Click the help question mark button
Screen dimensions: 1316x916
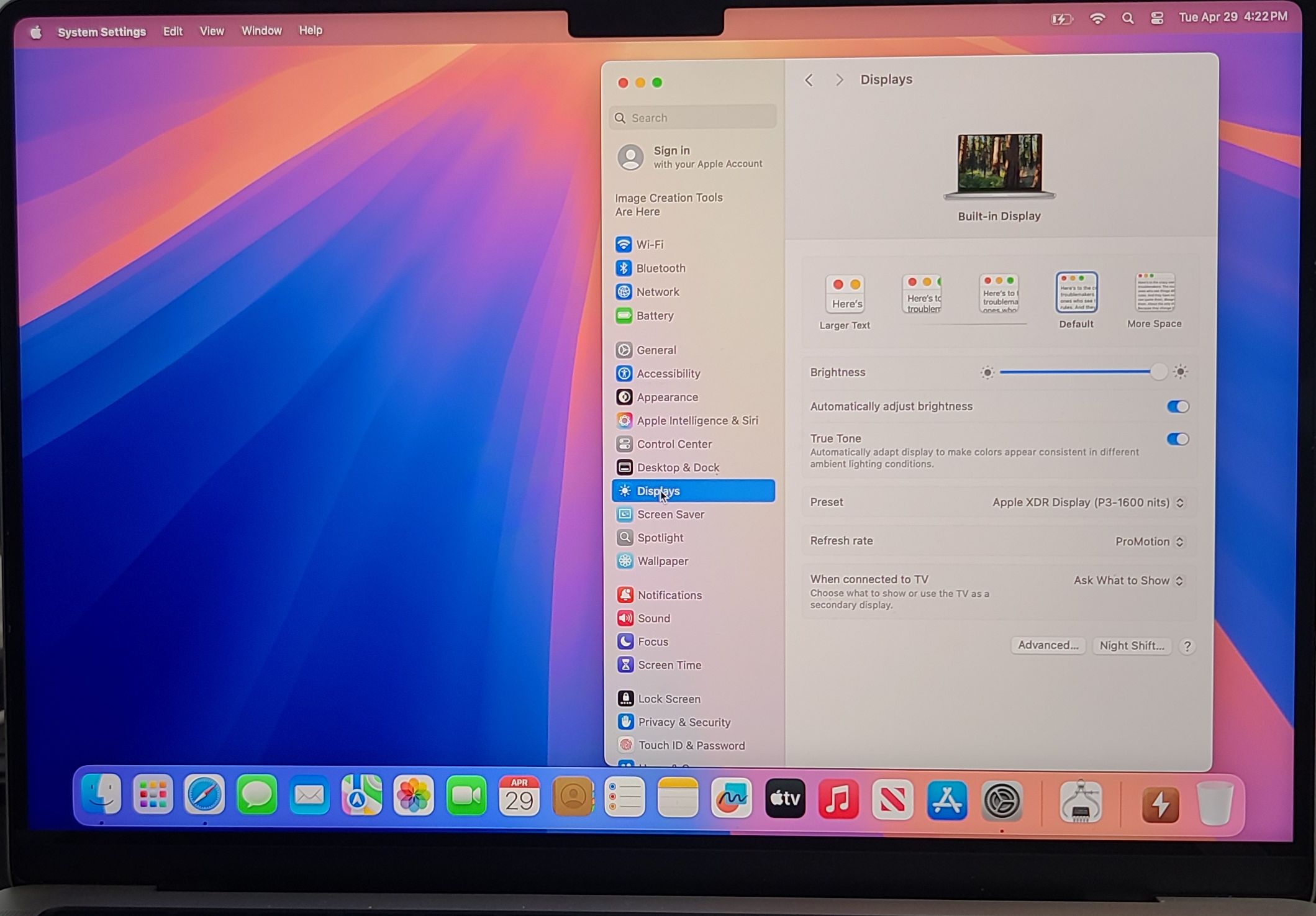1187,646
